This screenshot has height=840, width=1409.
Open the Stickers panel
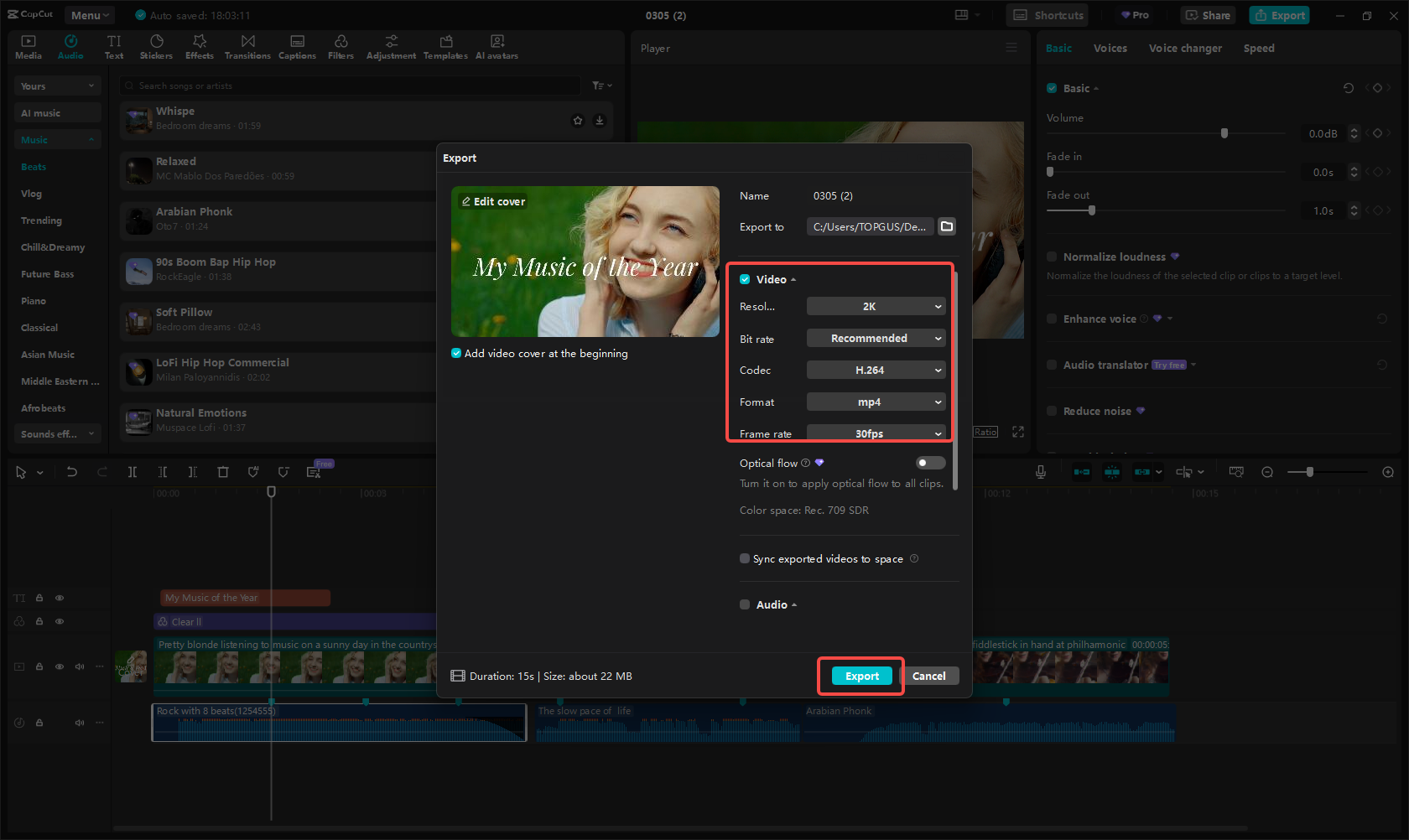tap(156, 46)
